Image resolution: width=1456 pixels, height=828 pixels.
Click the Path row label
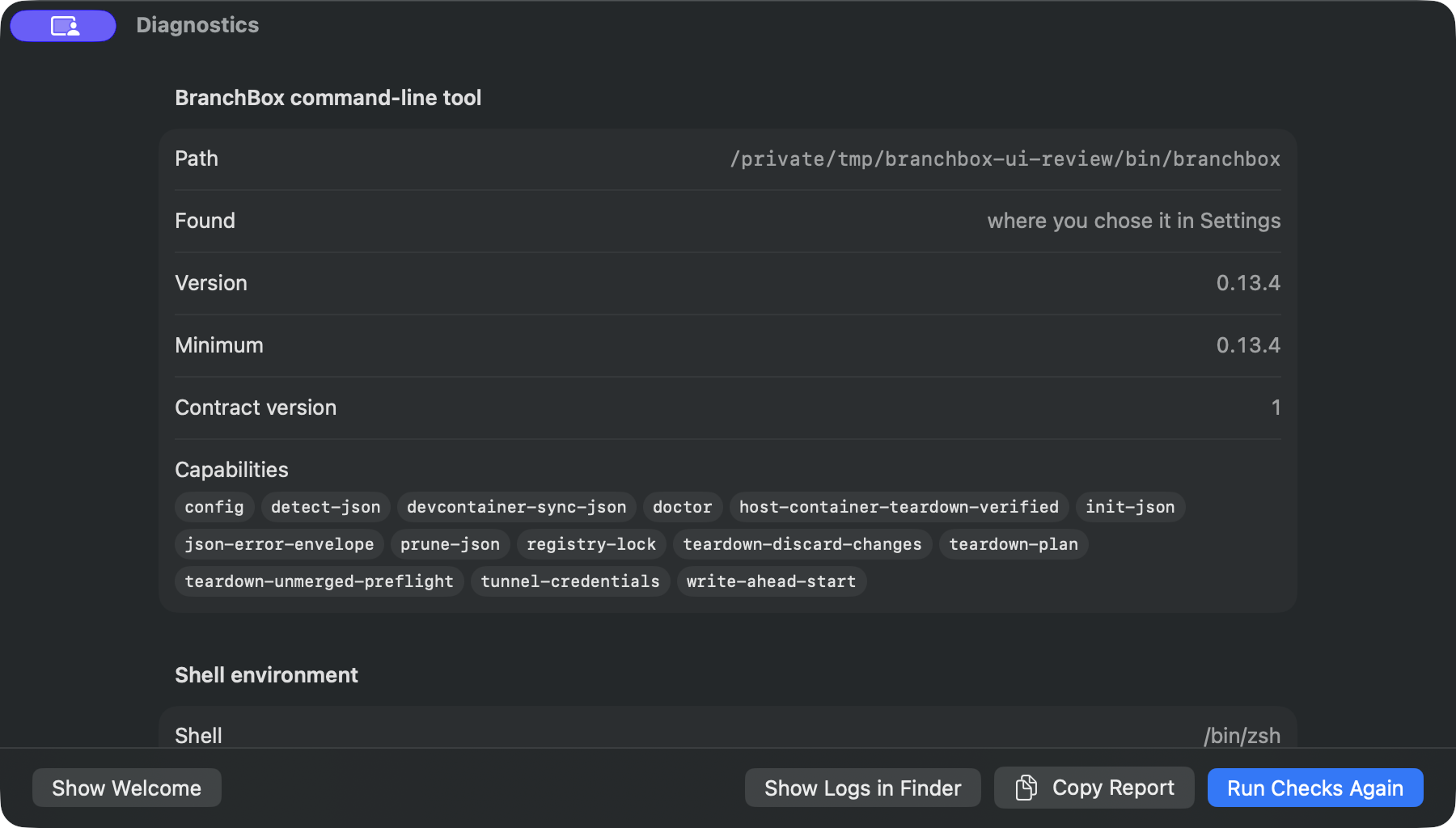click(x=197, y=158)
